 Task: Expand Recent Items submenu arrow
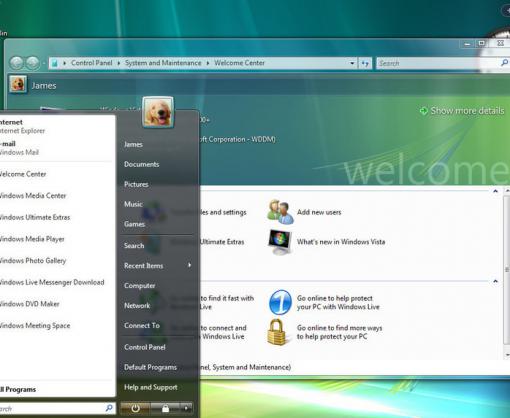tap(189, 265)
